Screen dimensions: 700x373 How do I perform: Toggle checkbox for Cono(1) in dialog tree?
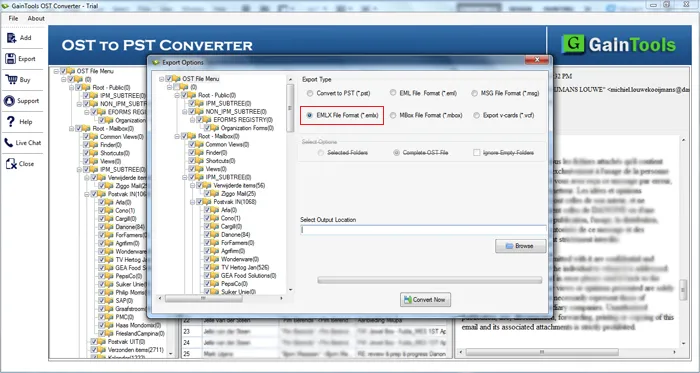(208, 218)
